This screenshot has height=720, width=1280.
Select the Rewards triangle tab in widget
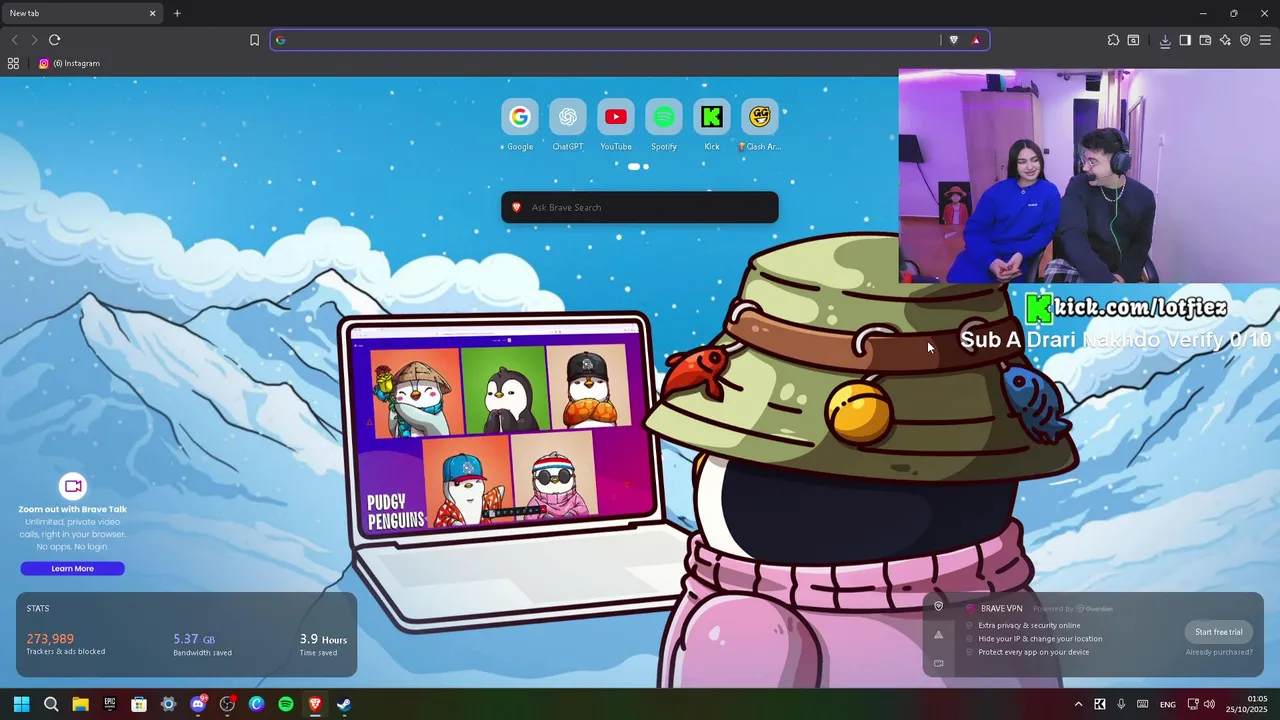[x=938, y=635]
